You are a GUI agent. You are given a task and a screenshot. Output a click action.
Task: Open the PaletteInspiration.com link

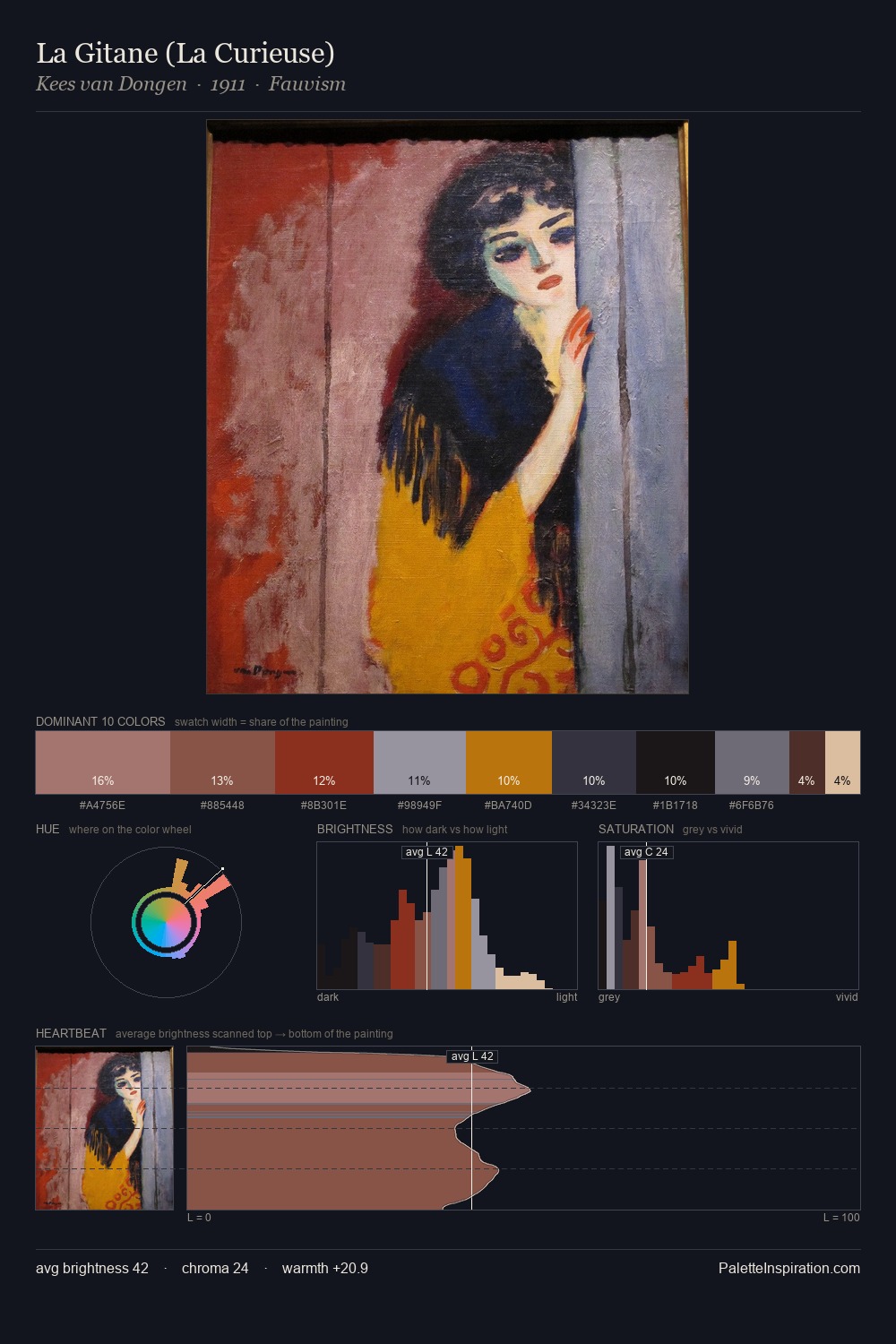point(789,1268)
